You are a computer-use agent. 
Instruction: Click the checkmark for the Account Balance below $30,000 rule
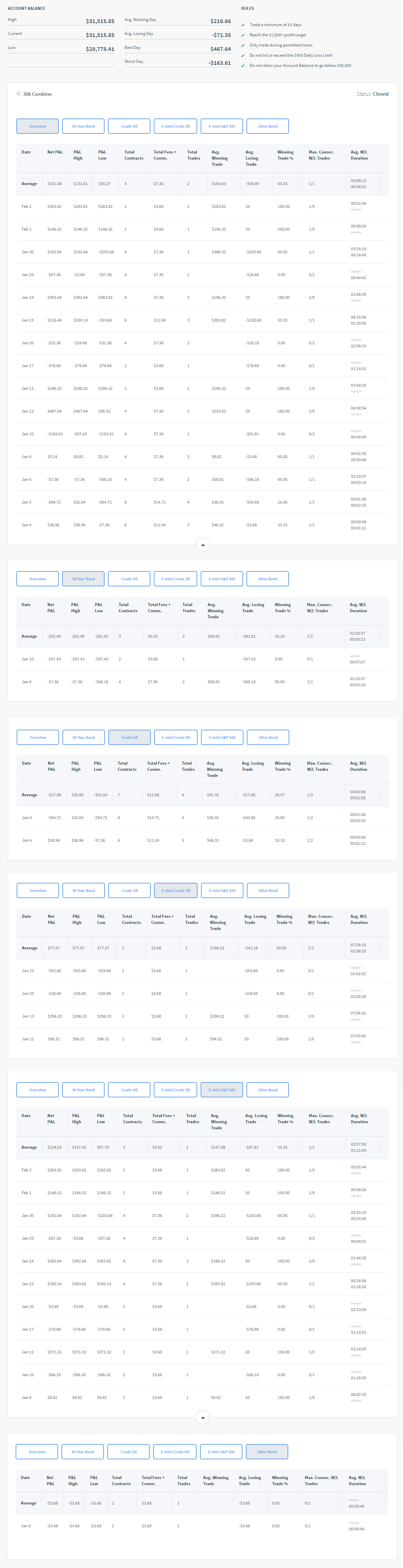[243, 66]
